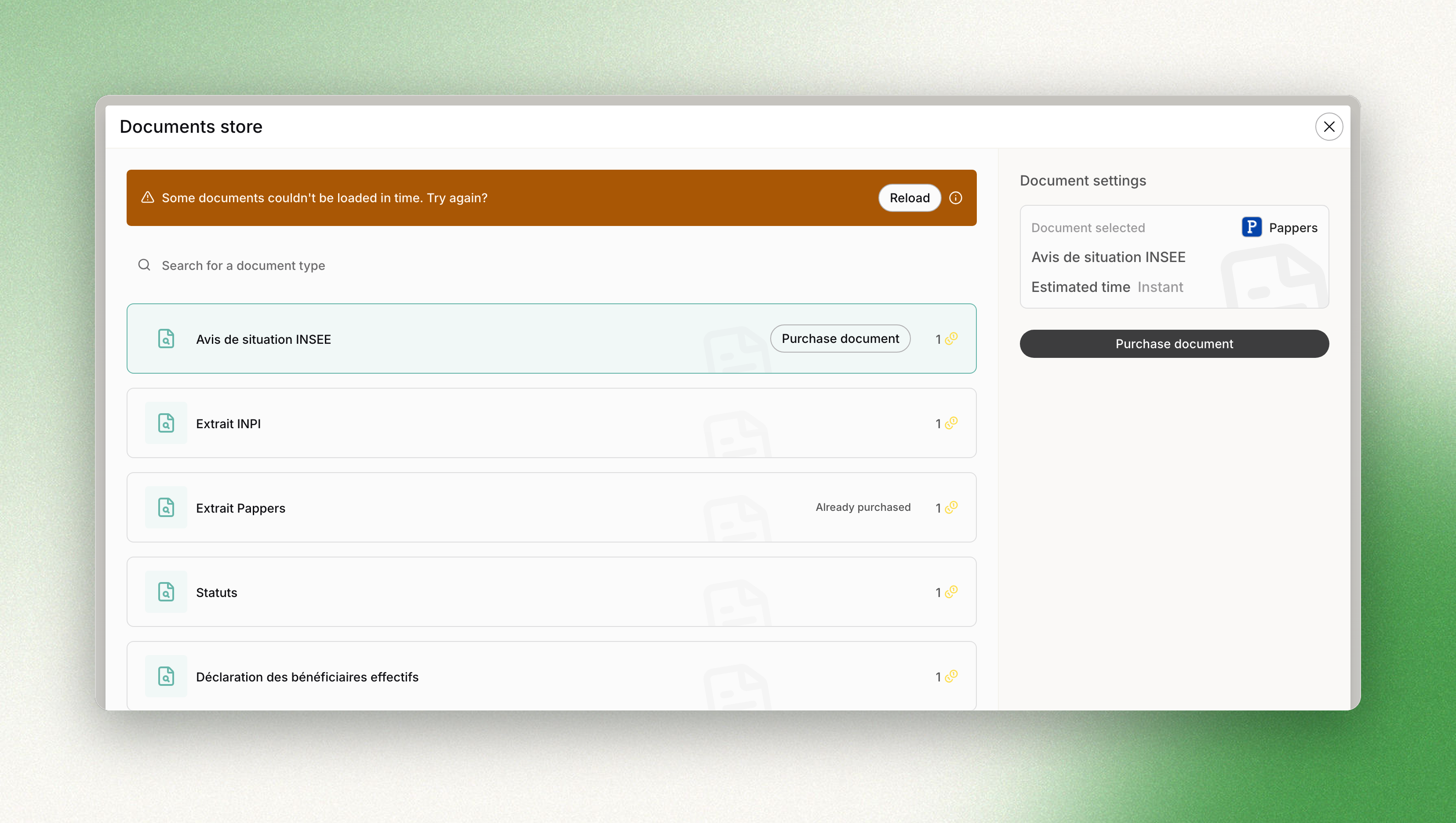Image resolution: width=1456 pixels, height=823 pixels.
Task: Click the Document selected label
Action: (x=1088, y=228)
